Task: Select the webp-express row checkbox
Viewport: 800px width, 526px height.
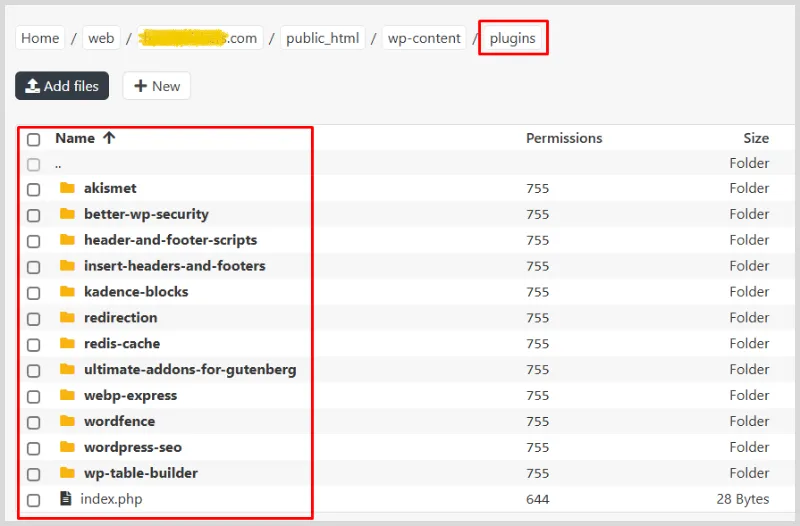Action: (x=34, y=396)
